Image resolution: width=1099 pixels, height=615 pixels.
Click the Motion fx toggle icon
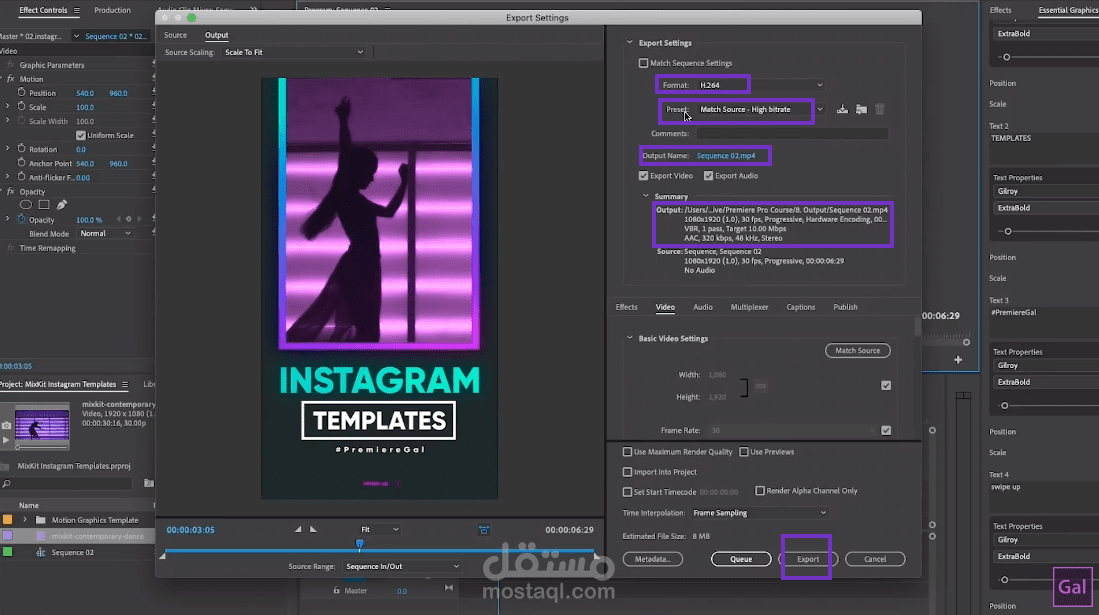coord(11,79)
